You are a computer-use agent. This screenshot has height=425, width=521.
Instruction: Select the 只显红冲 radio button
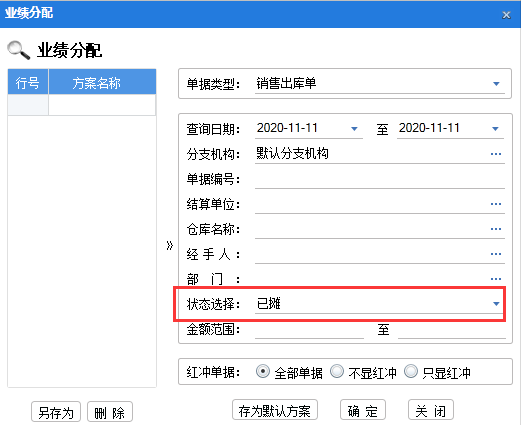pyautogui.click(x=411, y=371)
